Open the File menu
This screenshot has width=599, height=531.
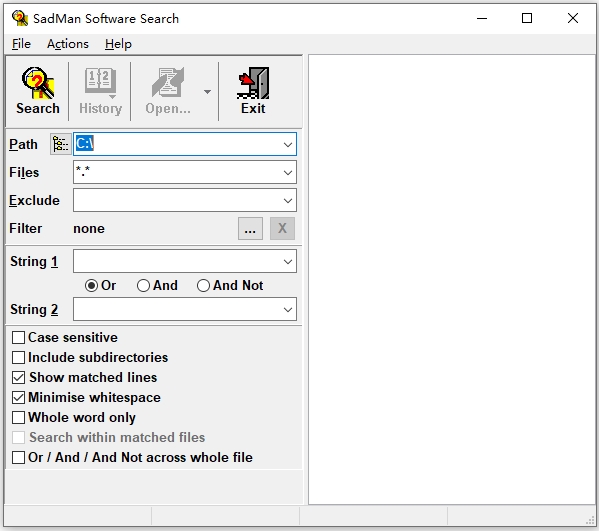[21, 44]
